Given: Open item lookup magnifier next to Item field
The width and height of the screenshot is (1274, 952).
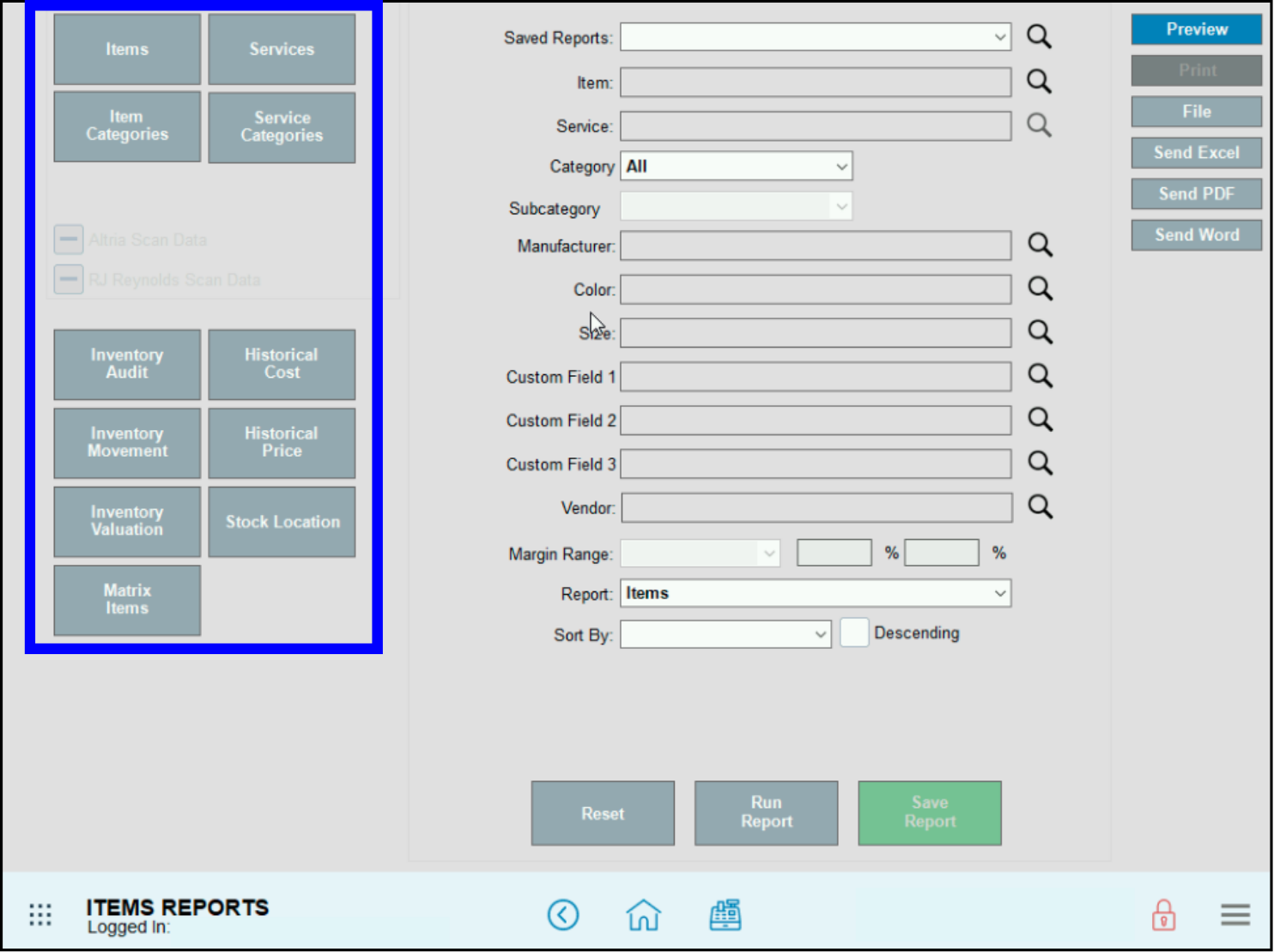Looking at the screenshot, I should pos(1039,82).
